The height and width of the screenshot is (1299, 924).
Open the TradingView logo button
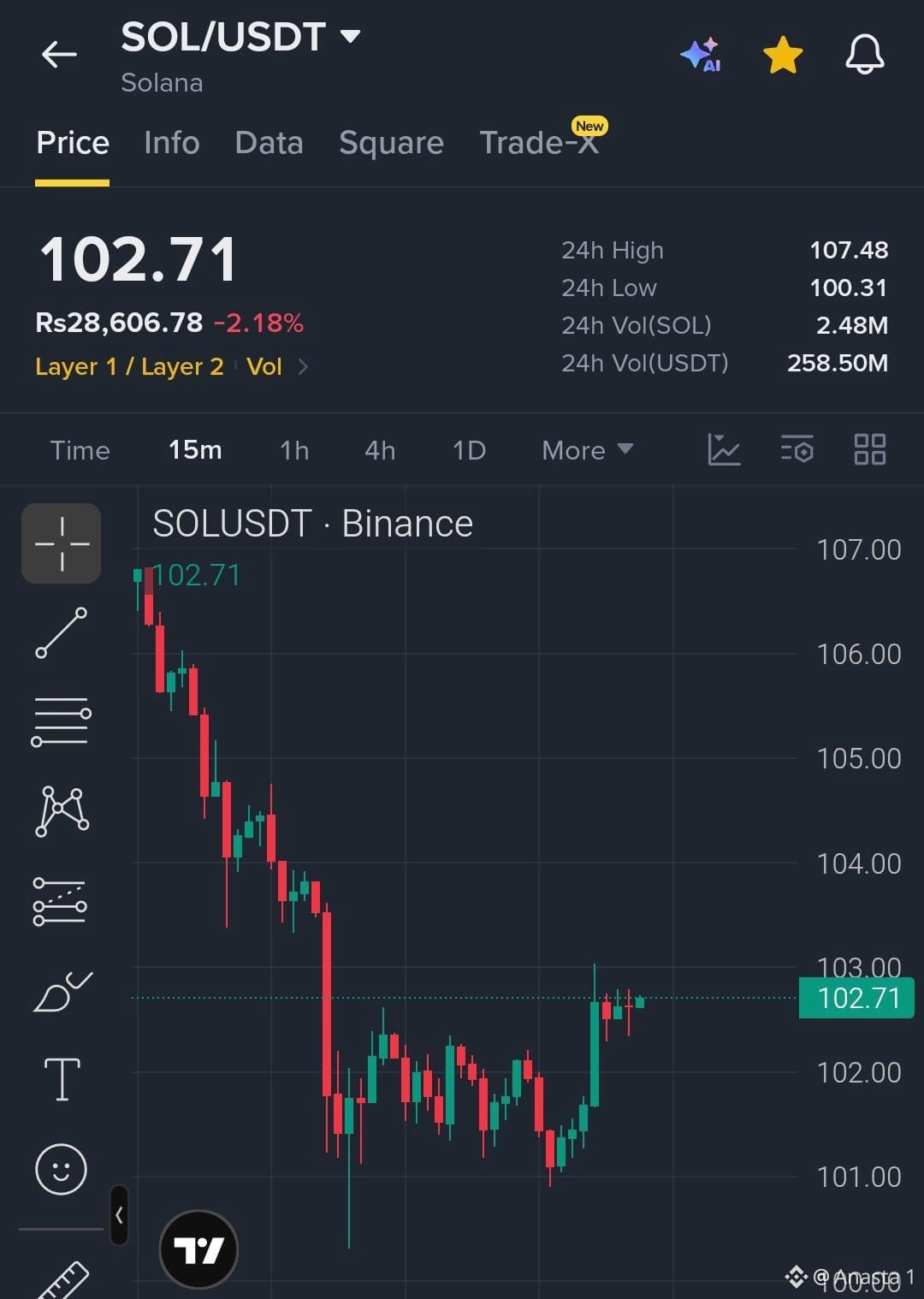198,1250
